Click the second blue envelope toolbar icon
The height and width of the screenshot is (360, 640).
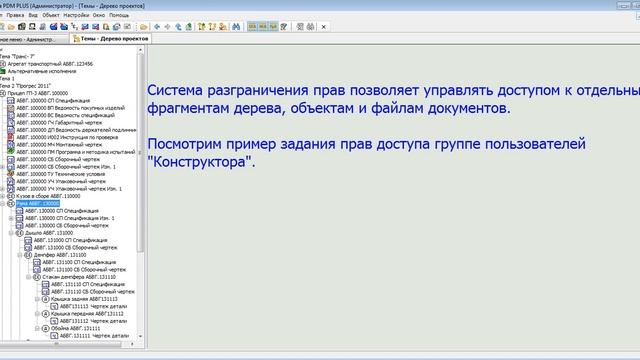[x=96, y=27]
